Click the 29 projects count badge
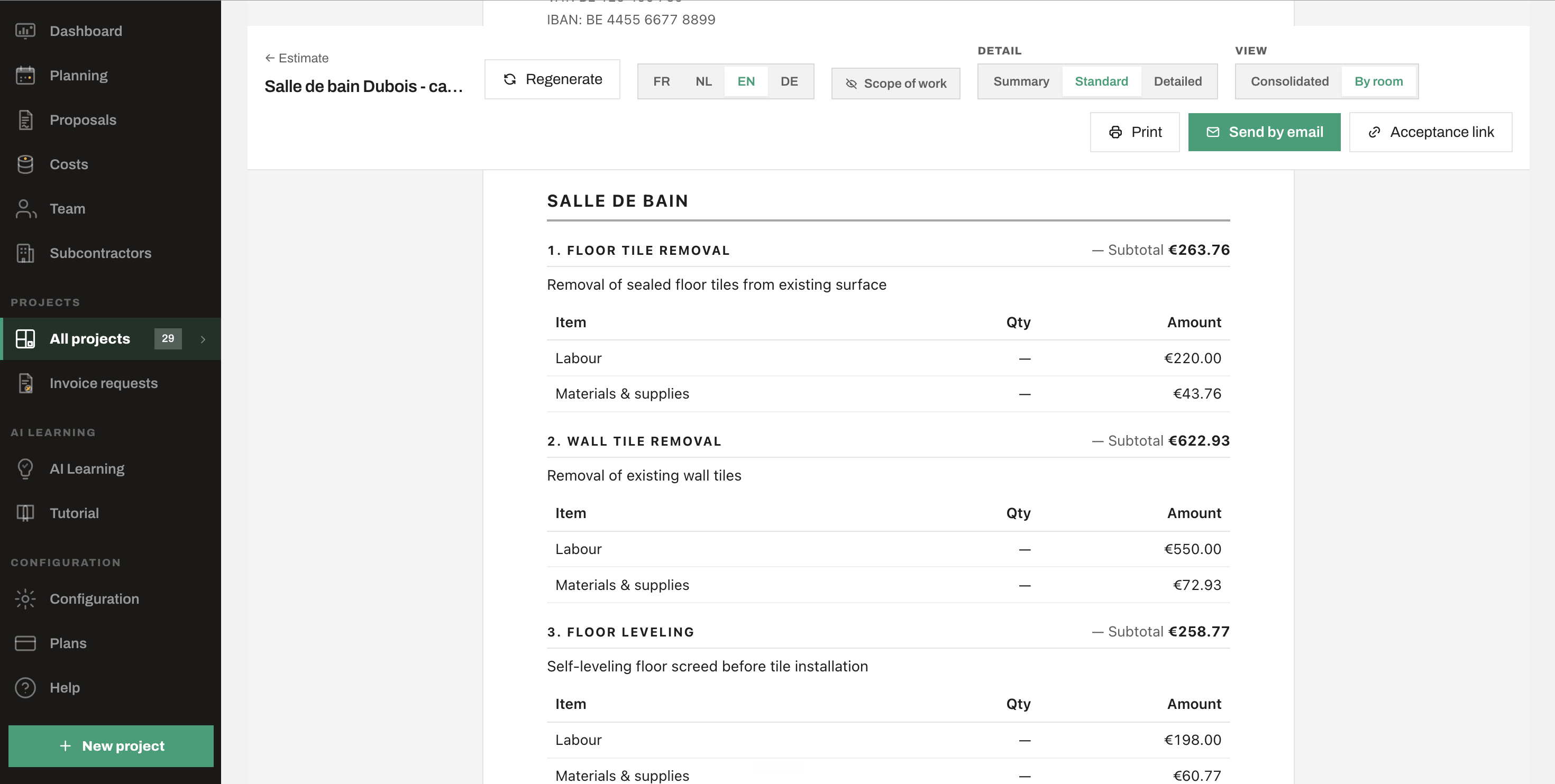Viewport: 1555px width, 784px height. [168, 338]
